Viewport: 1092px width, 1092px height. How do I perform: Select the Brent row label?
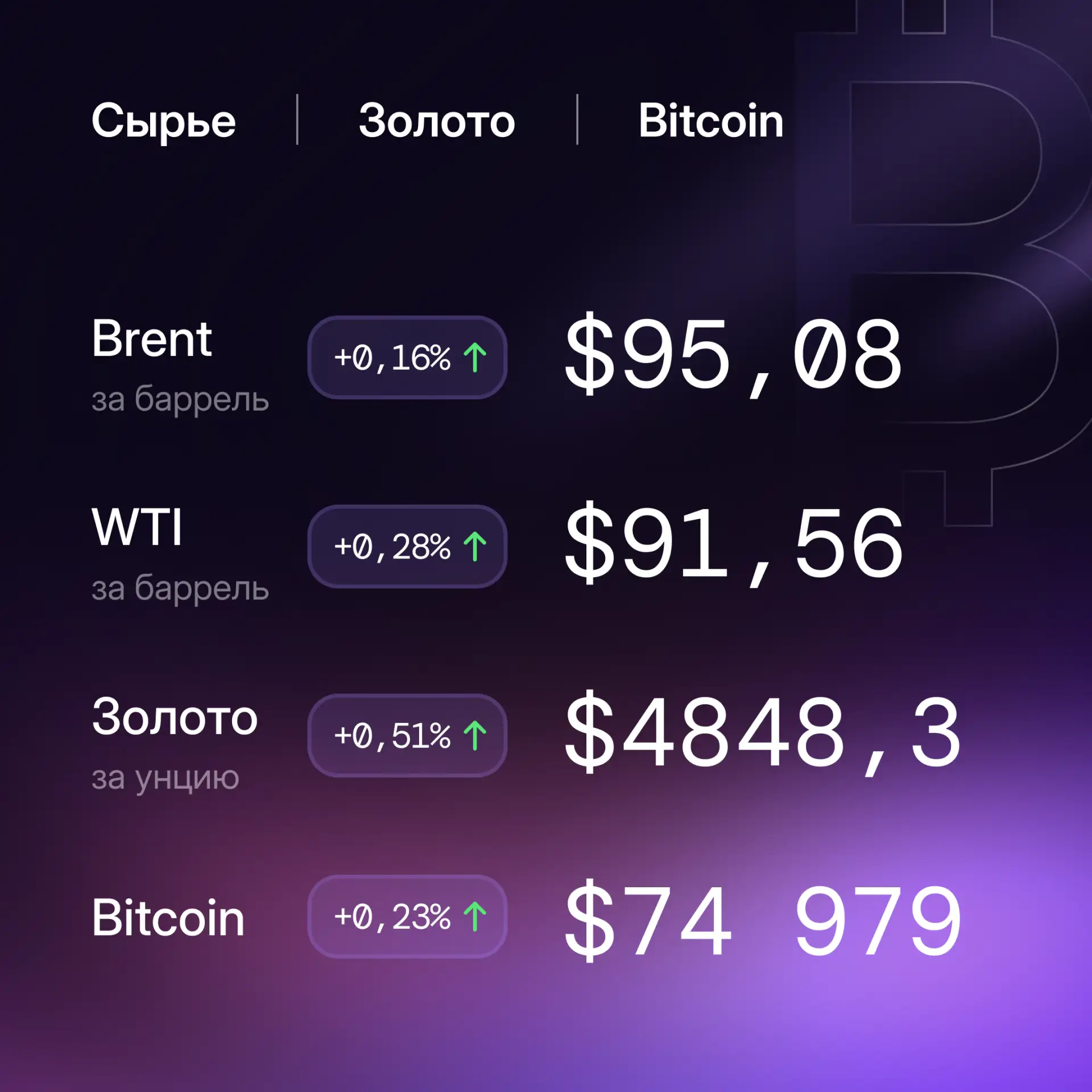tap(152, 339)
